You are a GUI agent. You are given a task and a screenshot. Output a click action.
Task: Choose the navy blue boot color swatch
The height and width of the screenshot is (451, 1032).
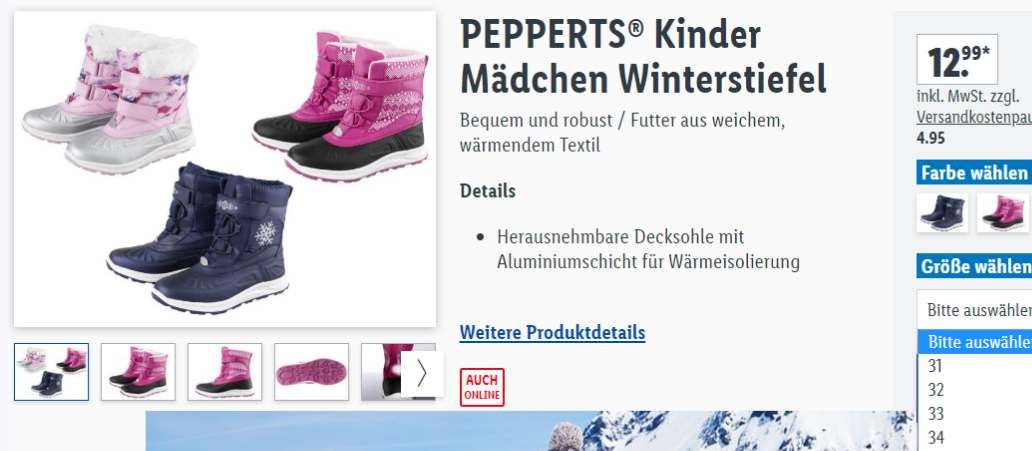944,213
